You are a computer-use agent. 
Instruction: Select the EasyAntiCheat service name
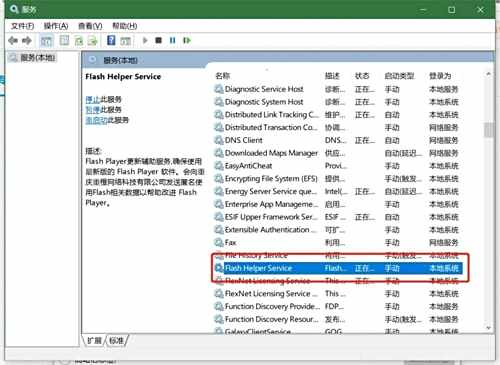[248, 166]
